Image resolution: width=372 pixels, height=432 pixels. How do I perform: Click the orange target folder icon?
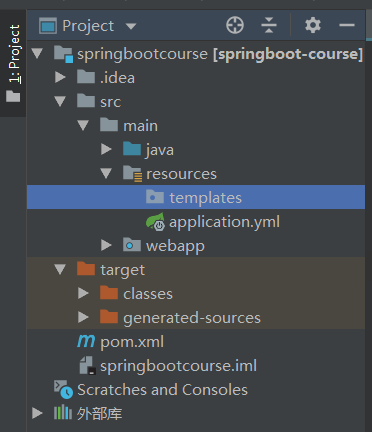tap(86, 269)
